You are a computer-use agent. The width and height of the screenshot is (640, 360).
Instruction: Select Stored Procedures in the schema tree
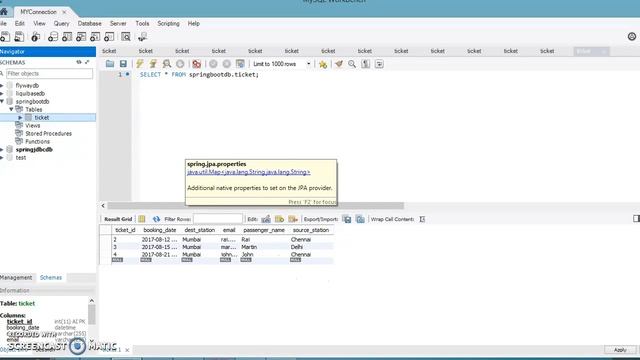click(48, 133)
